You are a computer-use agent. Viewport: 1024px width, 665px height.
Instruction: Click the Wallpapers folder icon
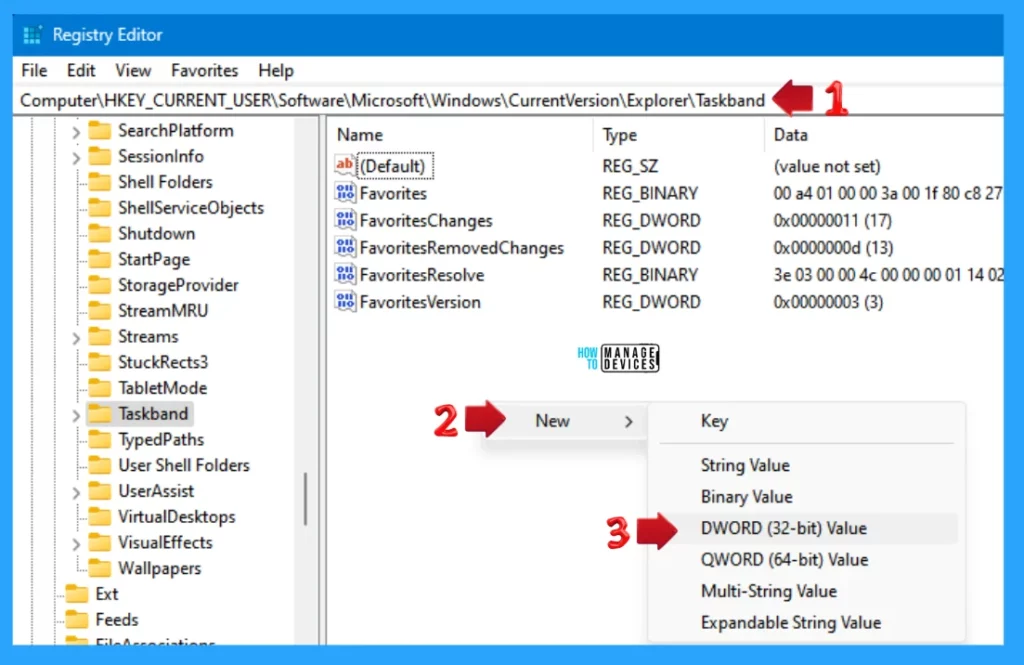(x=99, y=568)
